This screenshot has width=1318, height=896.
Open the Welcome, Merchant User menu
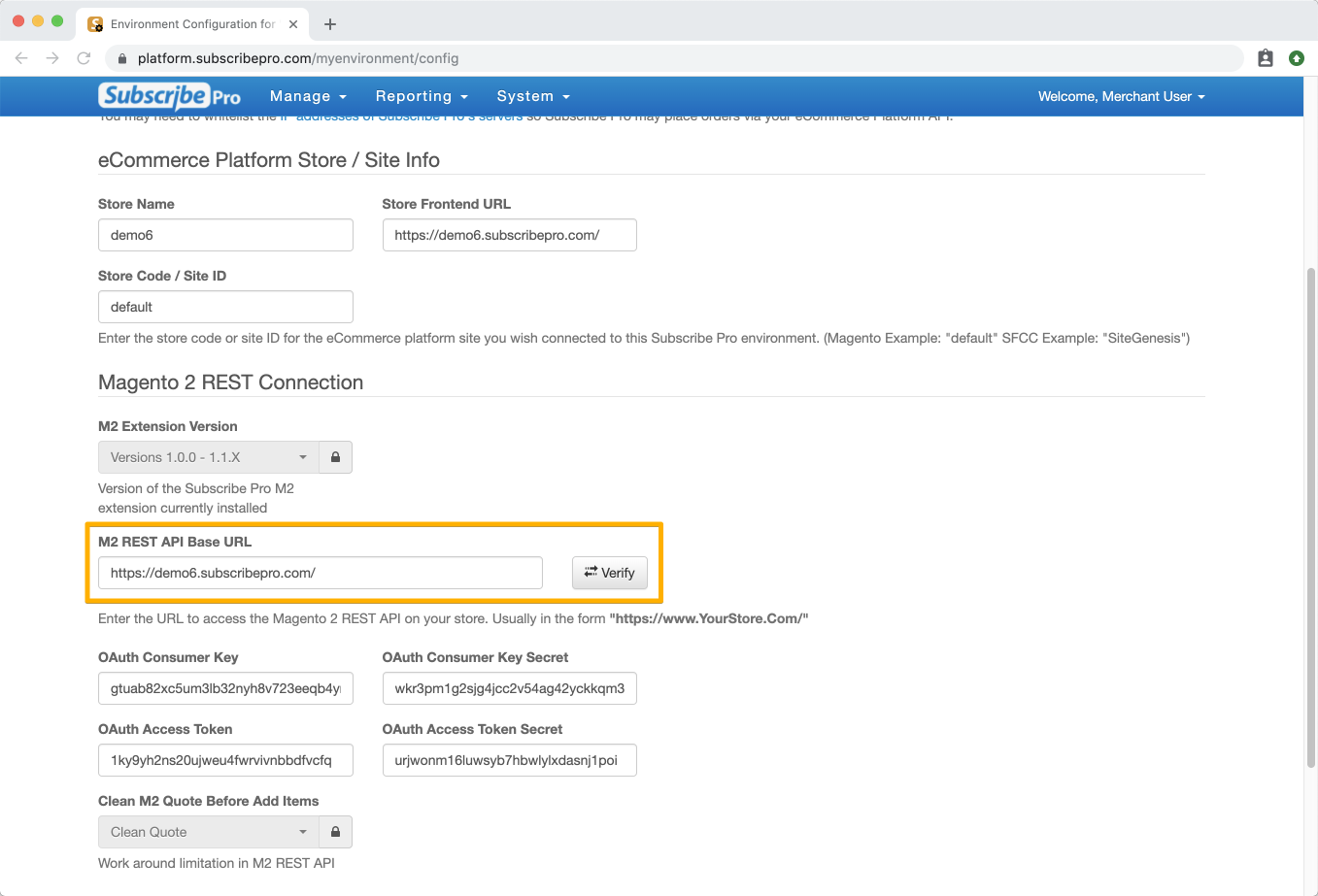pyautogui.click(x=1121, y=96)
